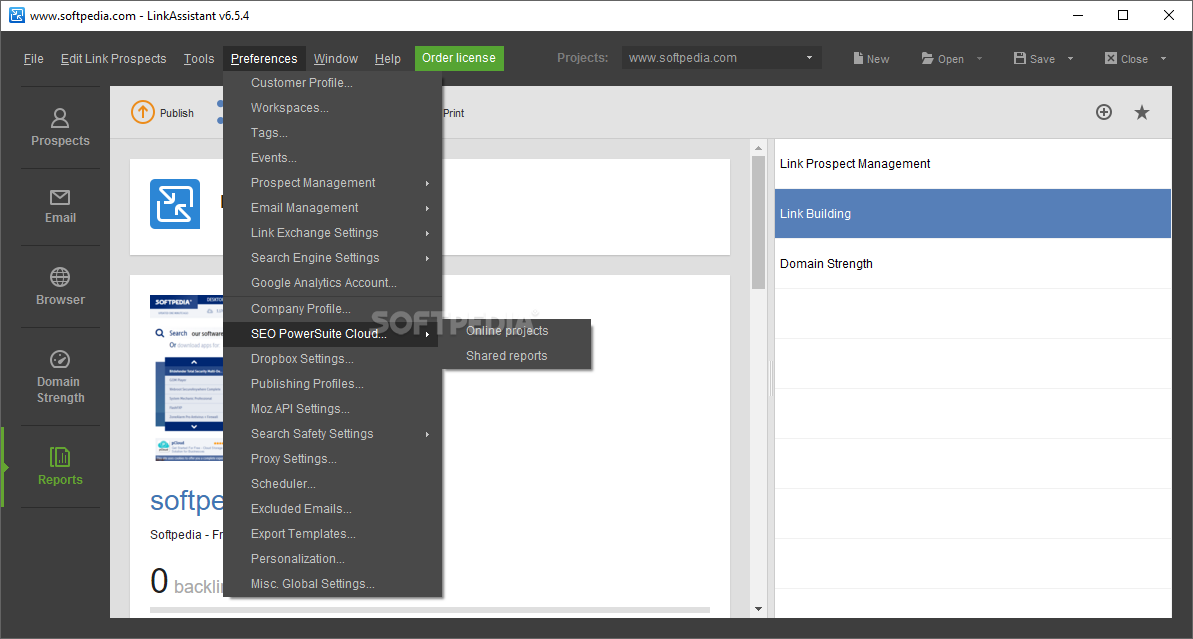This screenshot has width=1193, height=639.
Task: Click the add report plus icon
Action: click(1103, 113)
